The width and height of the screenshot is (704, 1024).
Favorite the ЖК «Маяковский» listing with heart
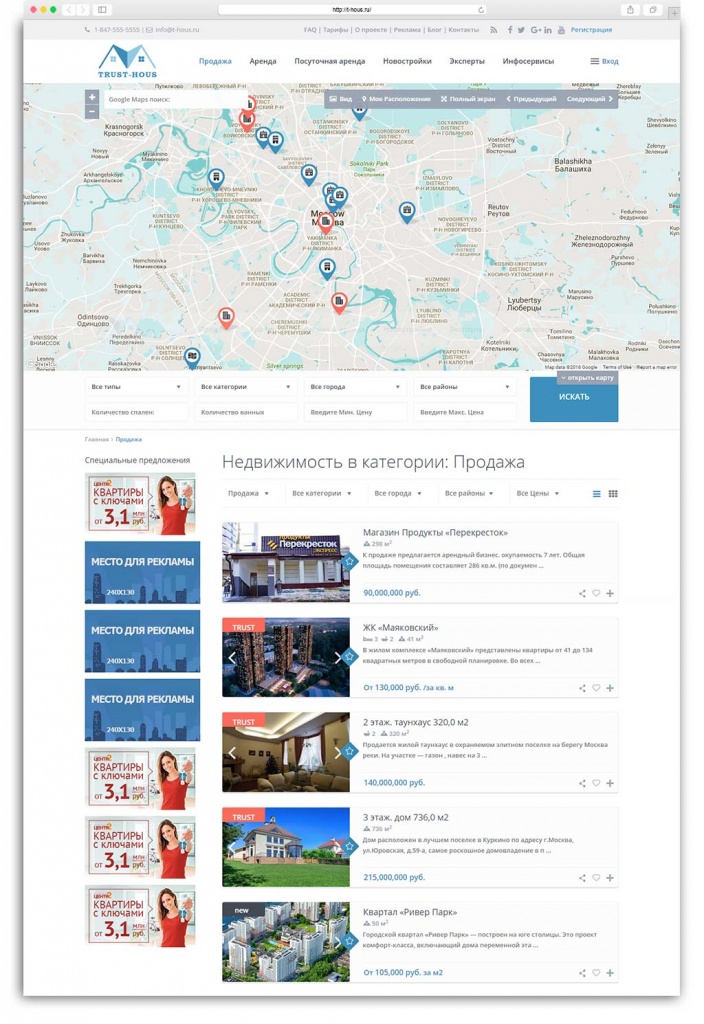596,688
